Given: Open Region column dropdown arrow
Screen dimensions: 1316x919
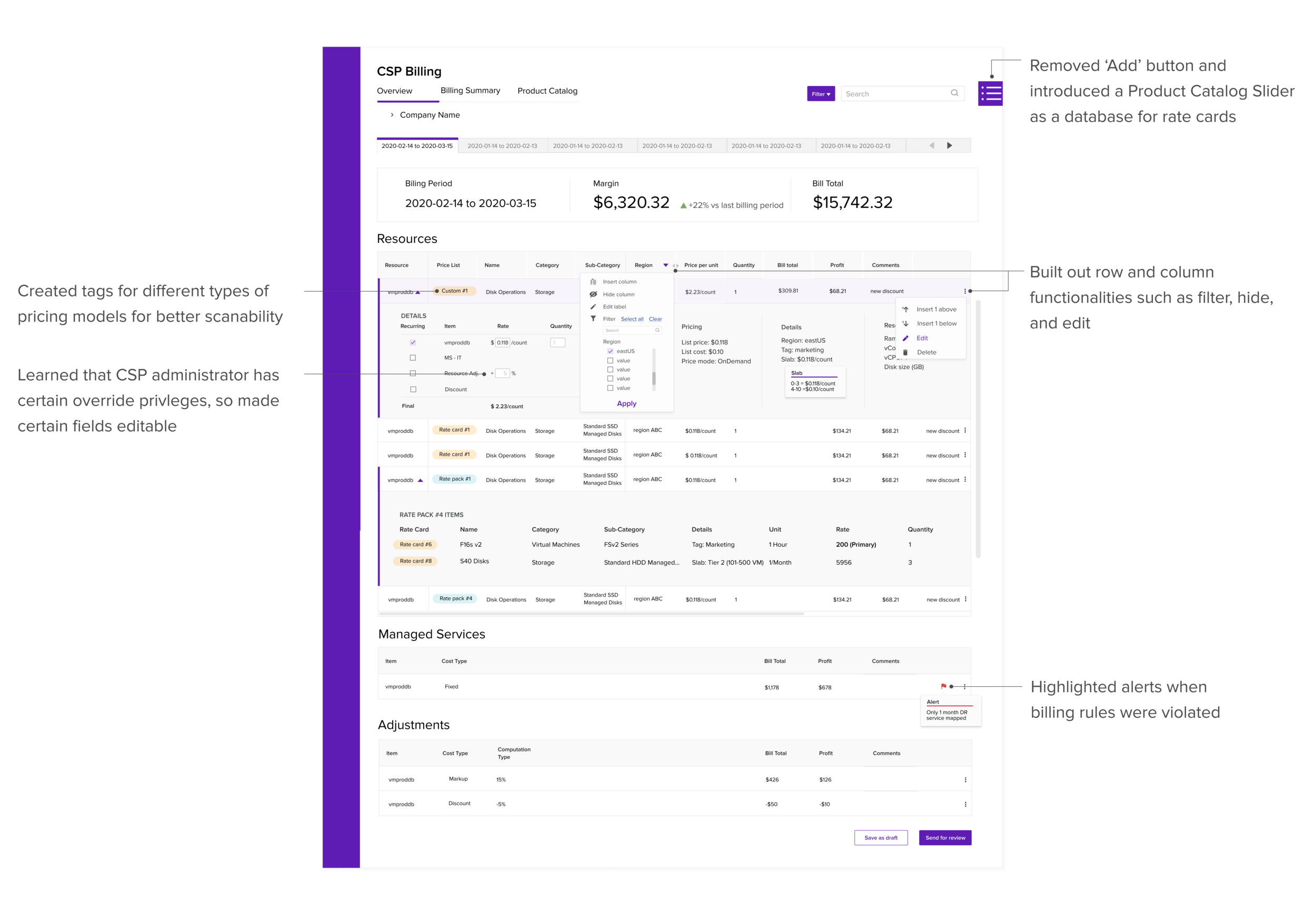Looking at the screenshot, I should pos(665,265).
